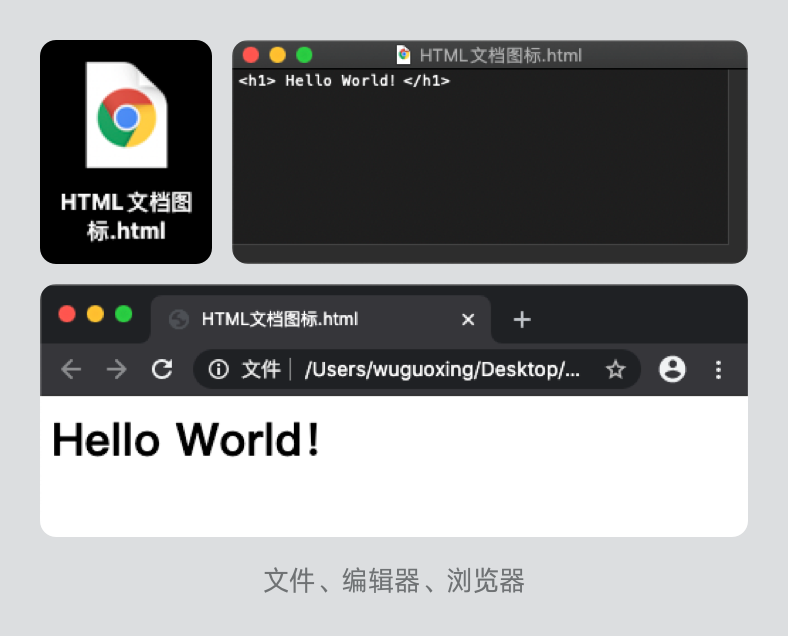Reload the page in the browser
This screenshot has height=636, width=788.
coord(162,369)
